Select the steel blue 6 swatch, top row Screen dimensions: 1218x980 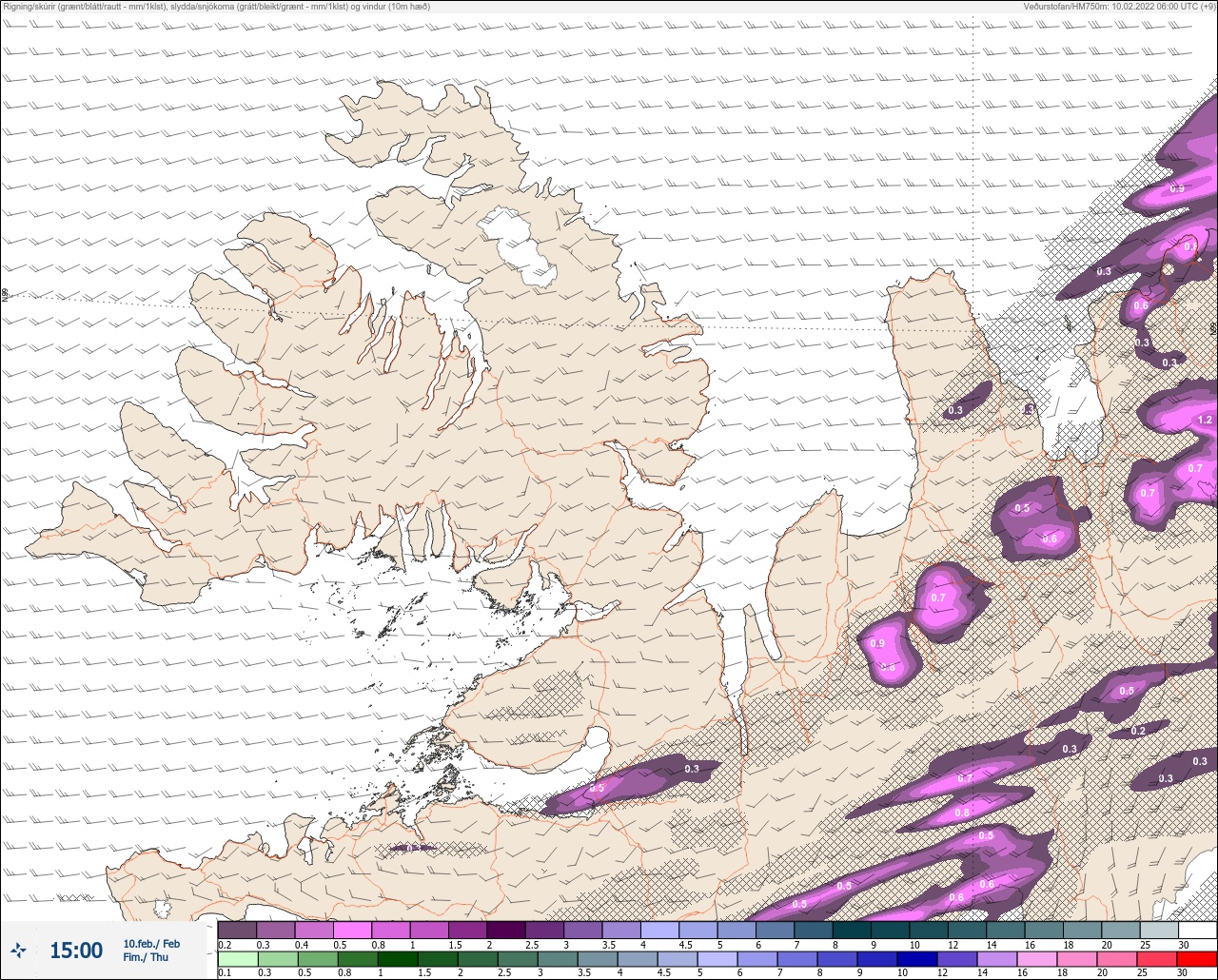coord(775,930)
